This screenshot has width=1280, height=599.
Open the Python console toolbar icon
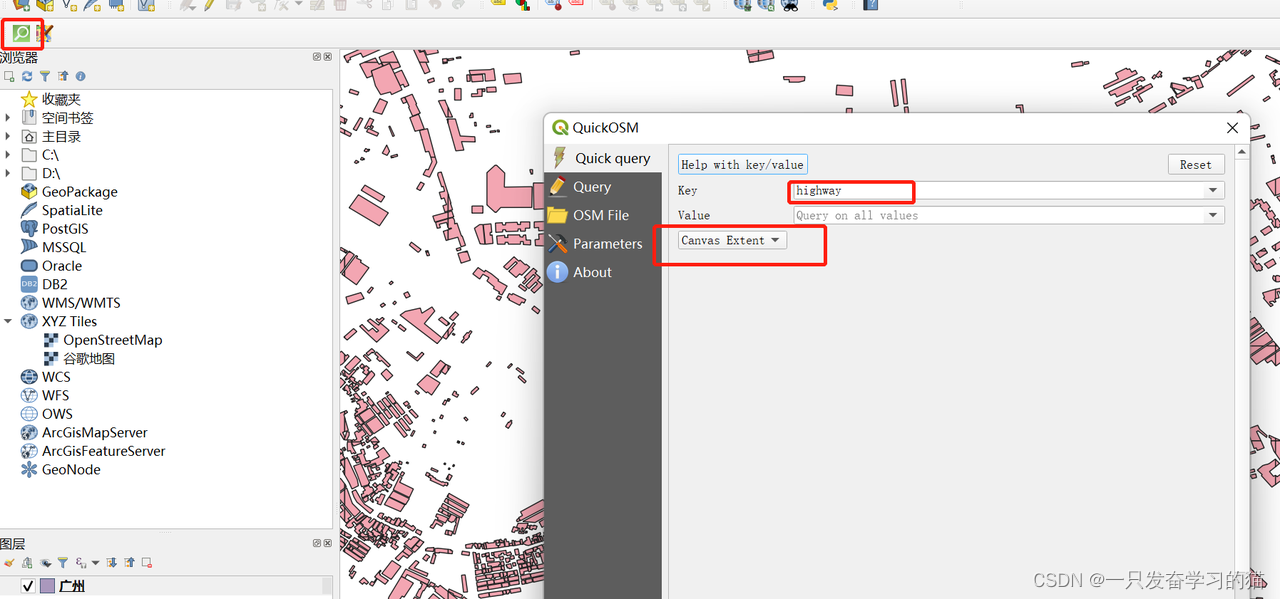[x=830, y=4]
